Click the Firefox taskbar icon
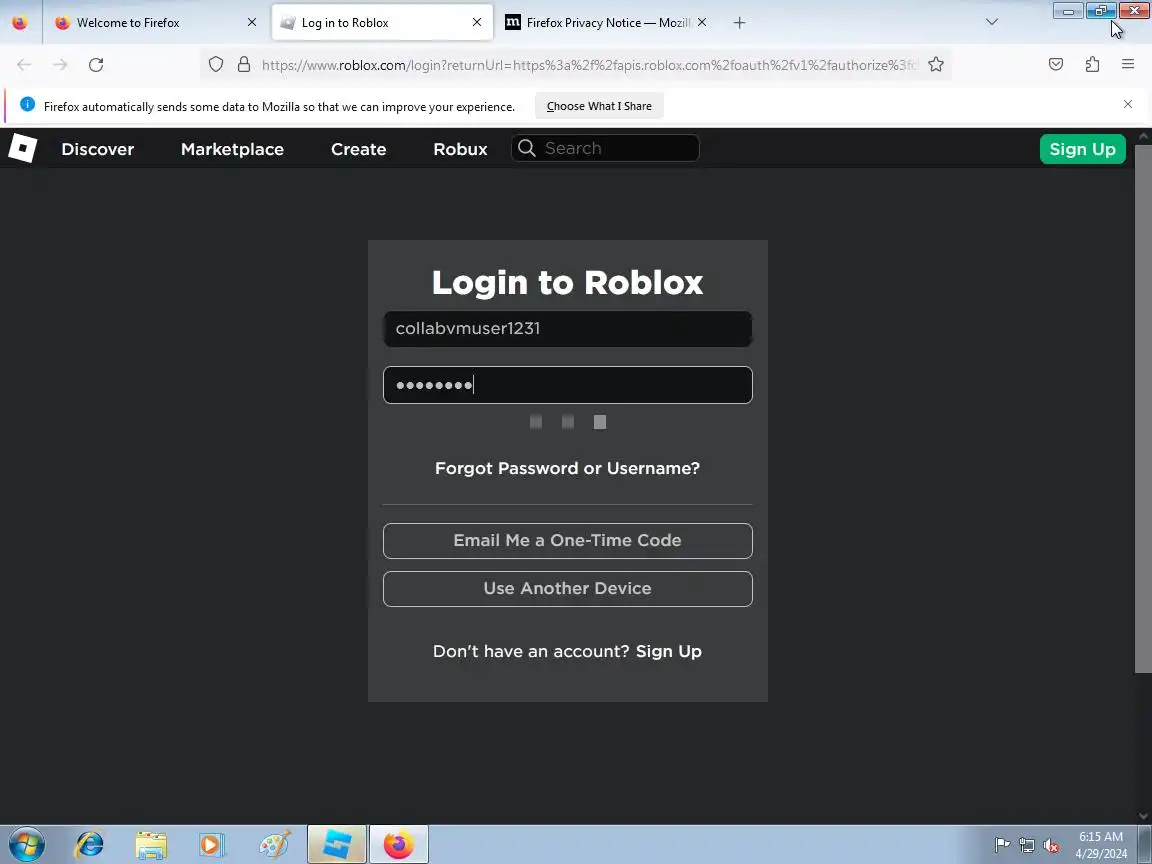The image size is (1152, 864). pos(398,844)
